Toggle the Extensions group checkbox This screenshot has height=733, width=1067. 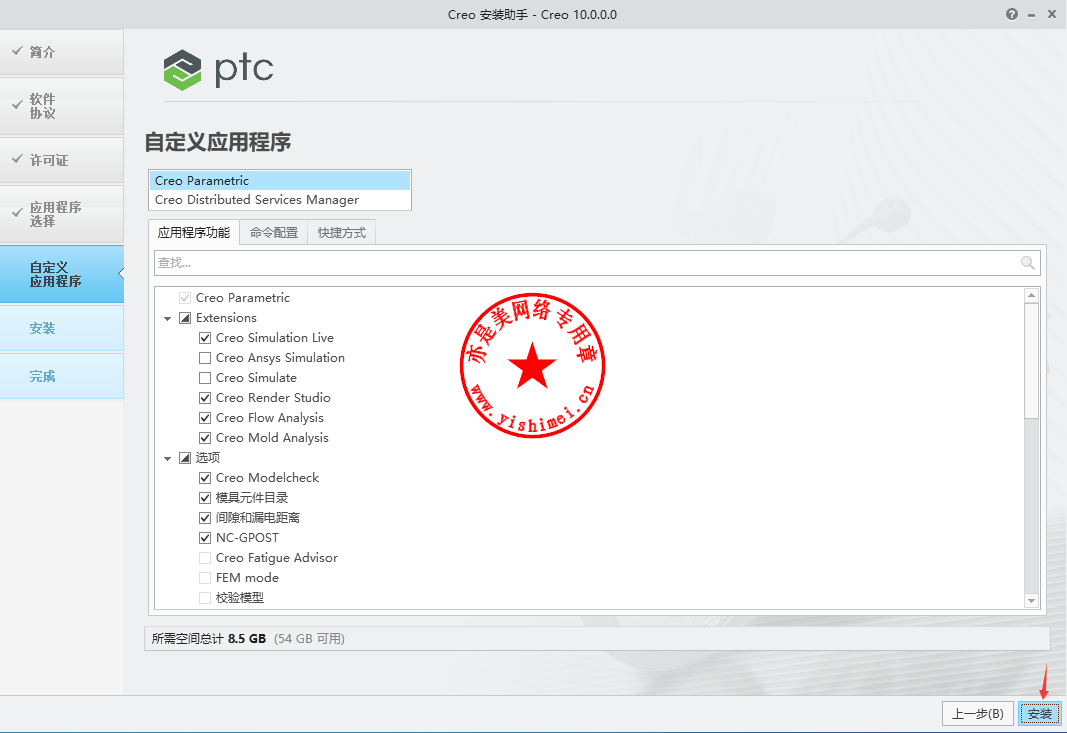[185, 318]
